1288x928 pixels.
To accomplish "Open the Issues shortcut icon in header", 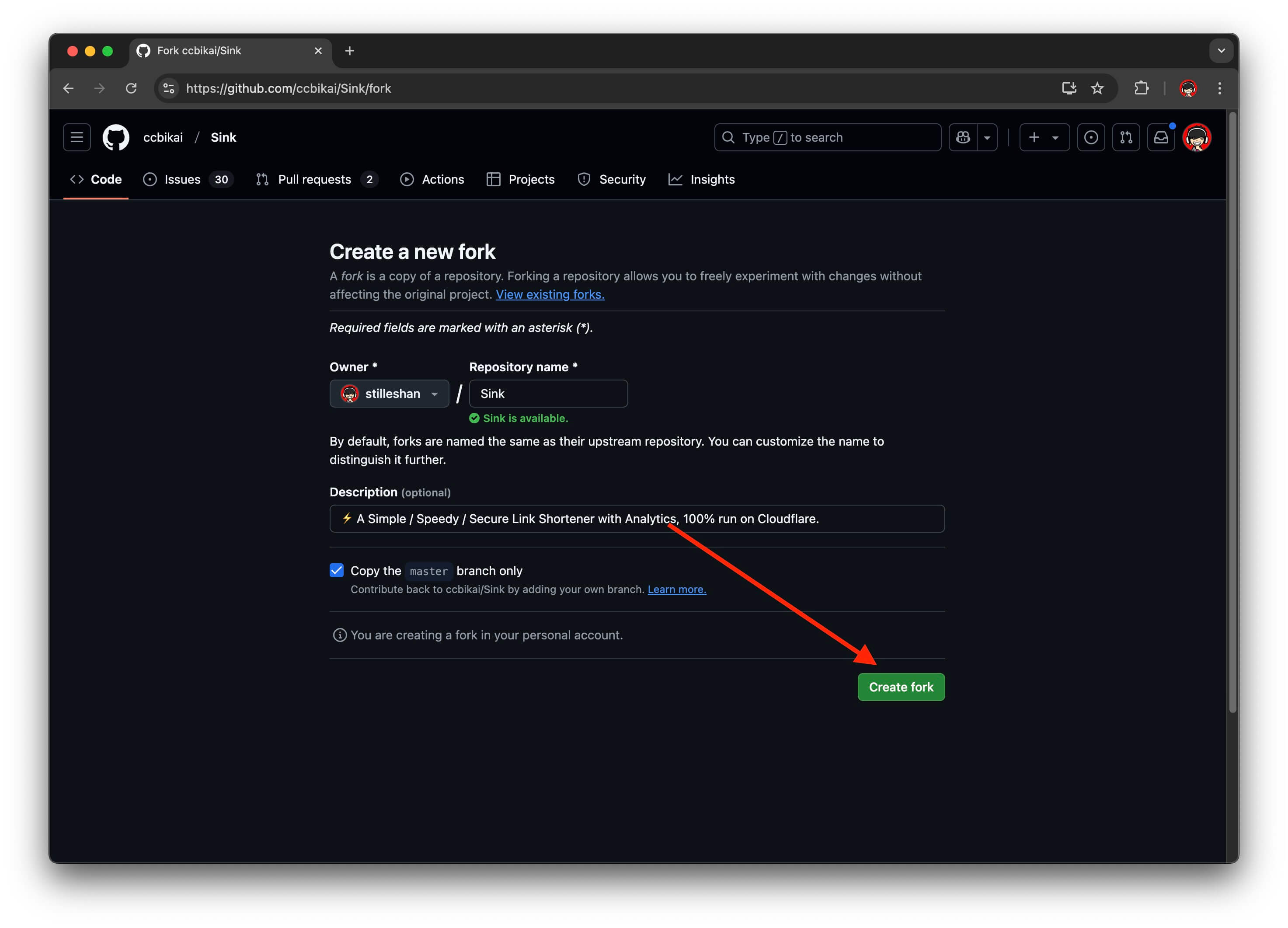I will point(1091,137).
